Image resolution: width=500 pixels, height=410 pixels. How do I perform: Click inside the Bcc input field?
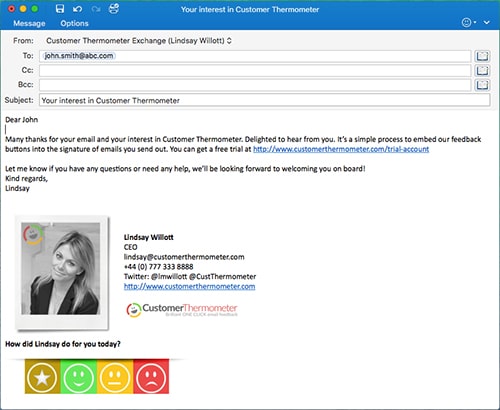[x=255, y=85]
